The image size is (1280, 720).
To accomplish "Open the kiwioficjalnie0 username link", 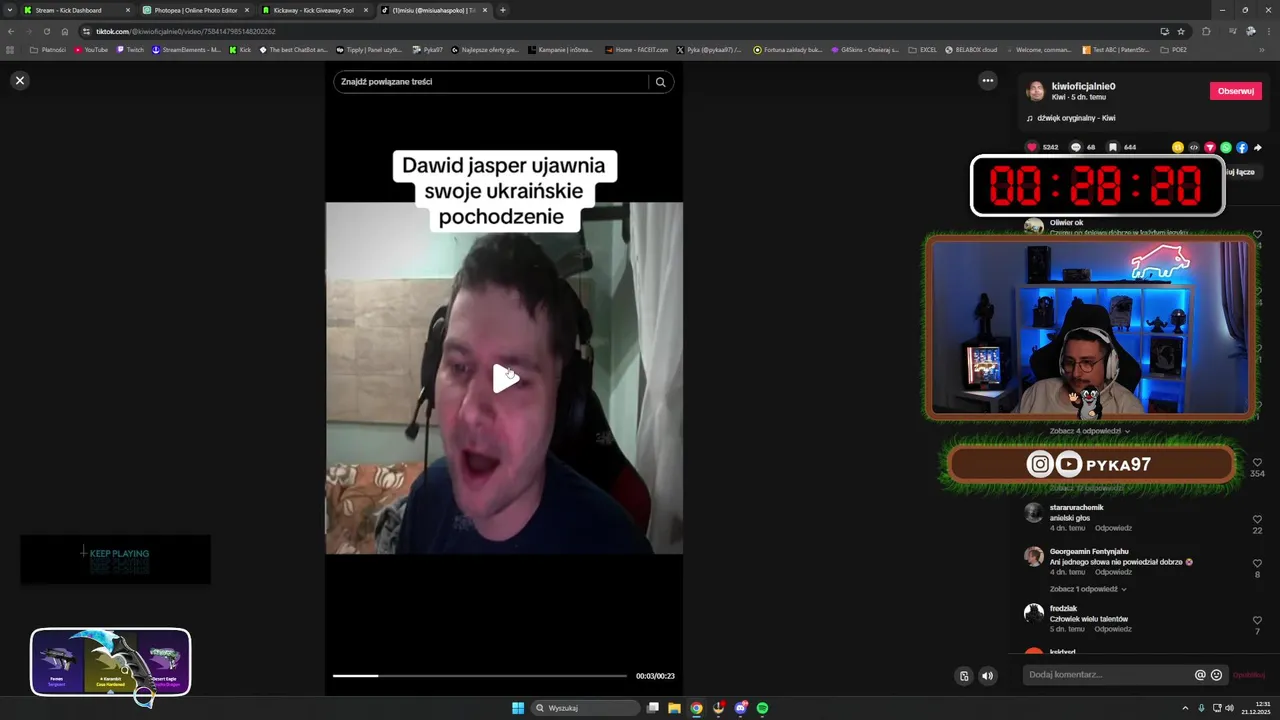I will [1083, 86].
